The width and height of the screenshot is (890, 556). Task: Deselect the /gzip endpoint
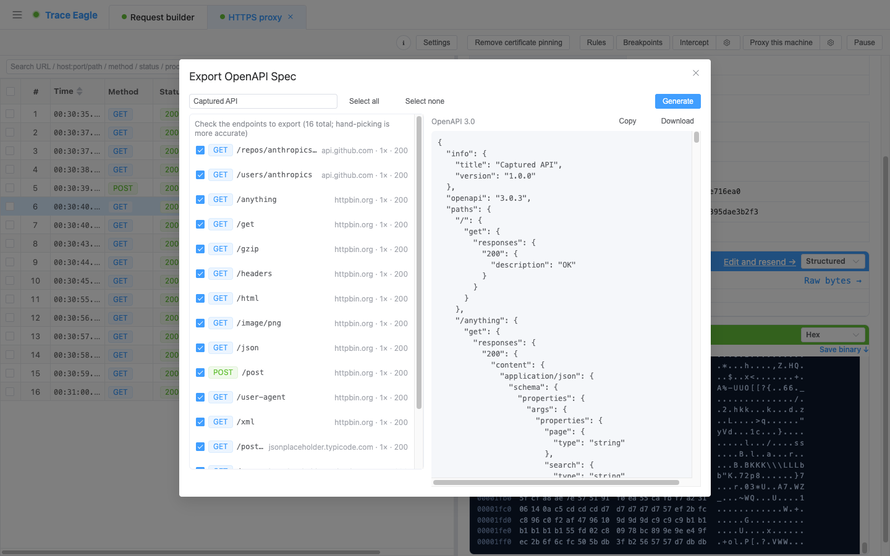pyautogui.click(x=200, y=249)
